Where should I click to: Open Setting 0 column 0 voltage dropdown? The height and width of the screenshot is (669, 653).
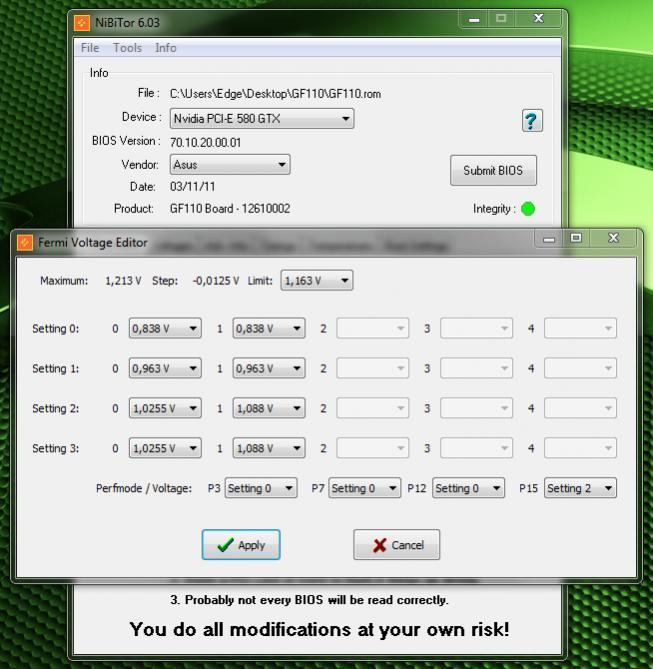pyautogui.click(x=165, y=329)
